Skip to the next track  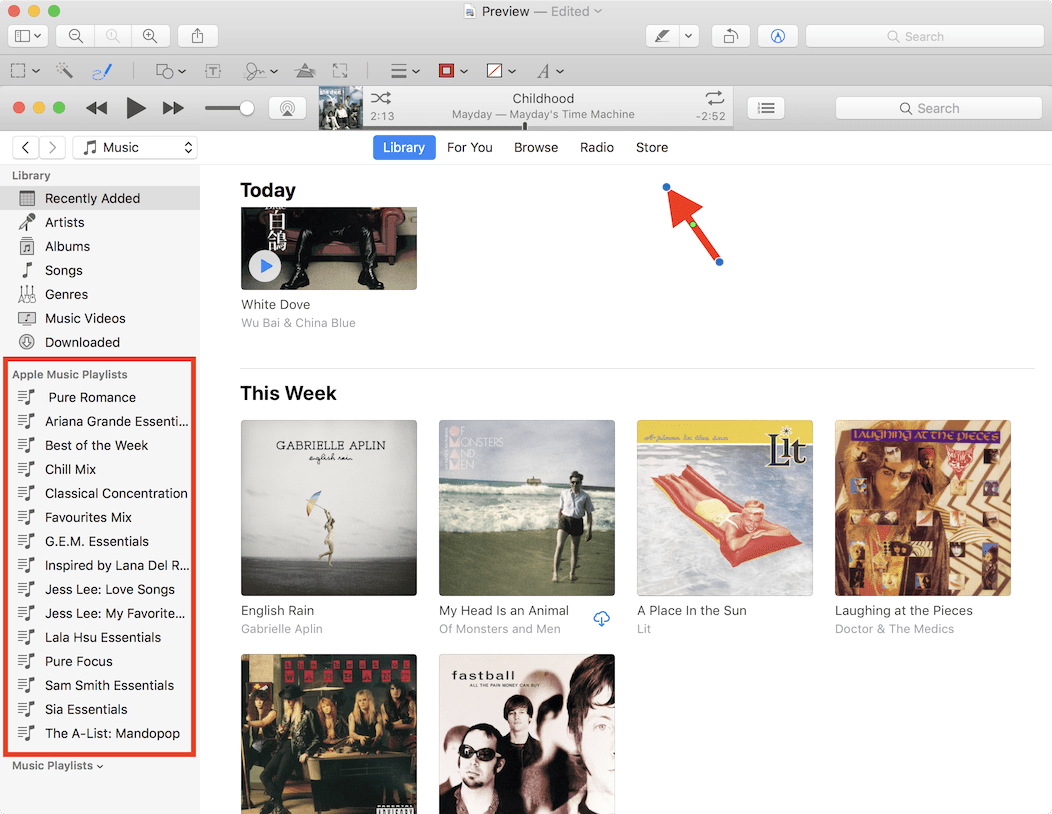tap(173, 108)
